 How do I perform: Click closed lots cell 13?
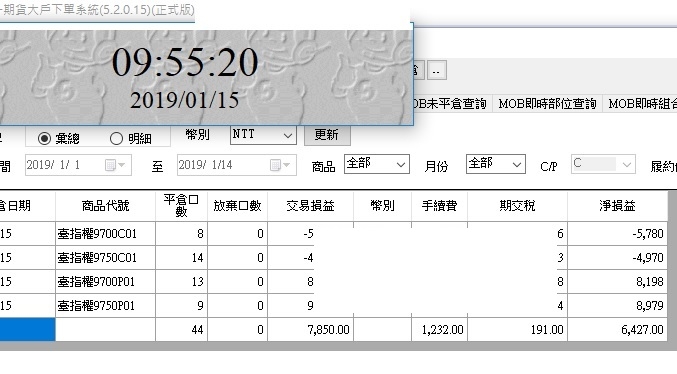[181, 282]
